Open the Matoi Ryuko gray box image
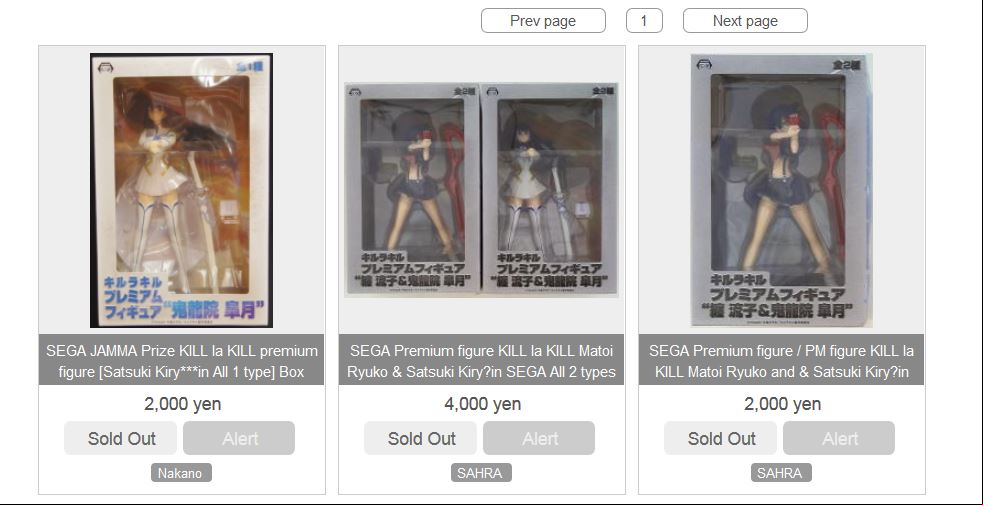Image resolution: width=983 pixels, height=505 pixels. (782, 190)
